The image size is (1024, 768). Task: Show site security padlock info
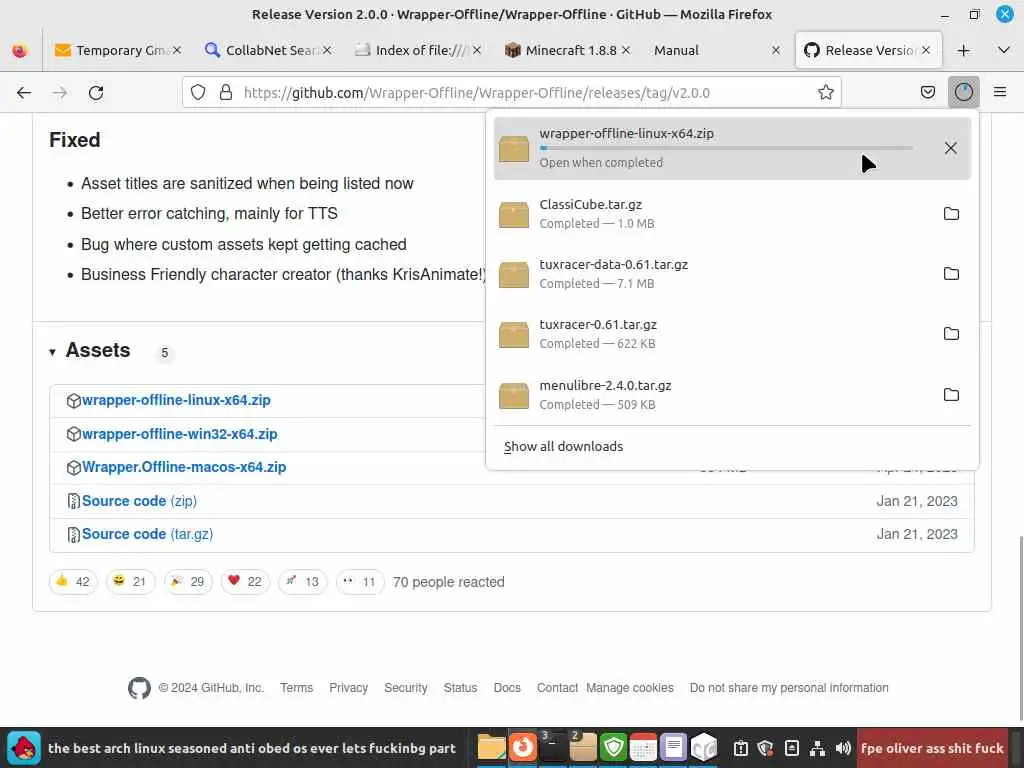pyautogui.click(x=226, y=93)
